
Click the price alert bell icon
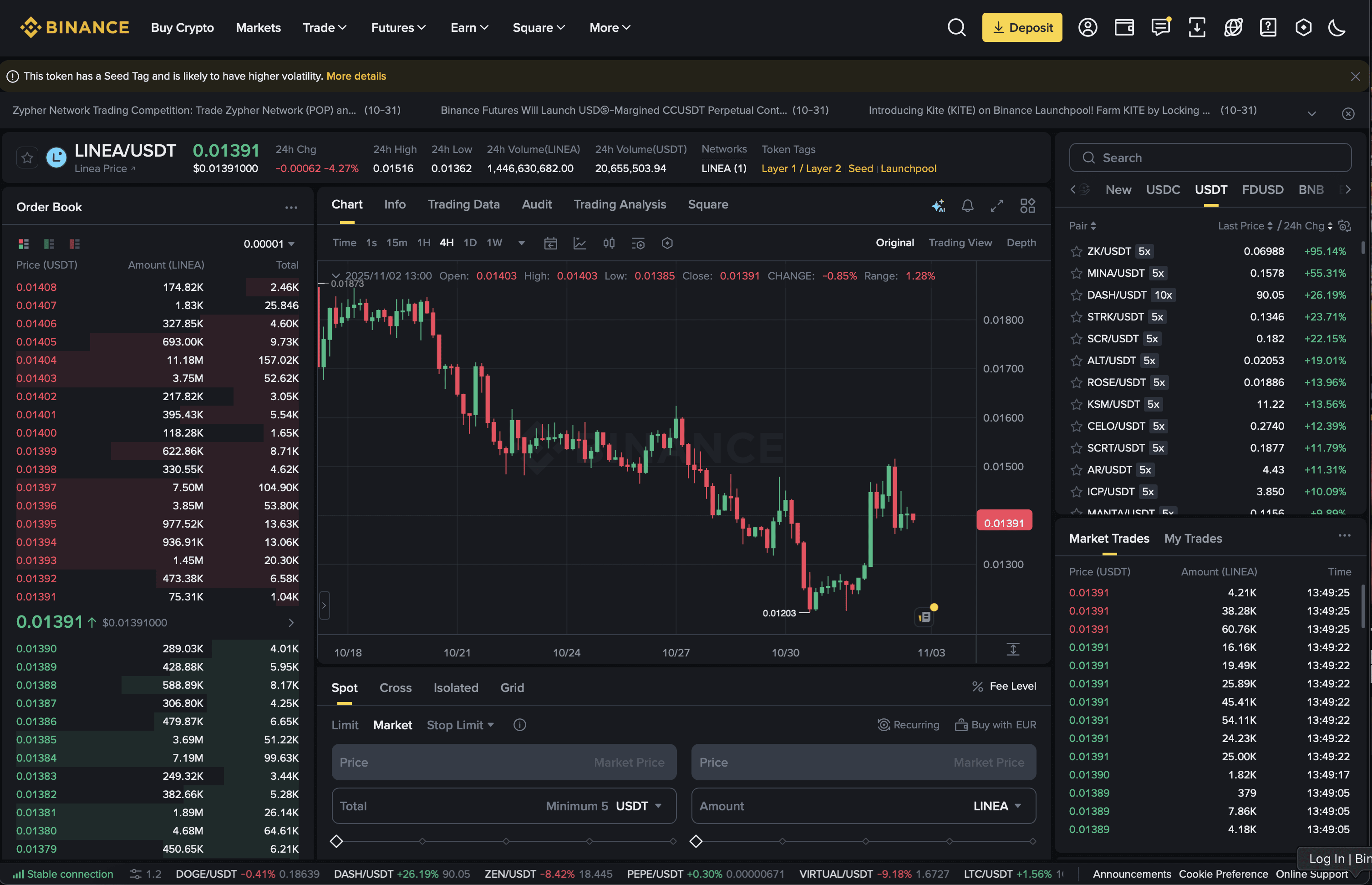(x=967, y=206)
